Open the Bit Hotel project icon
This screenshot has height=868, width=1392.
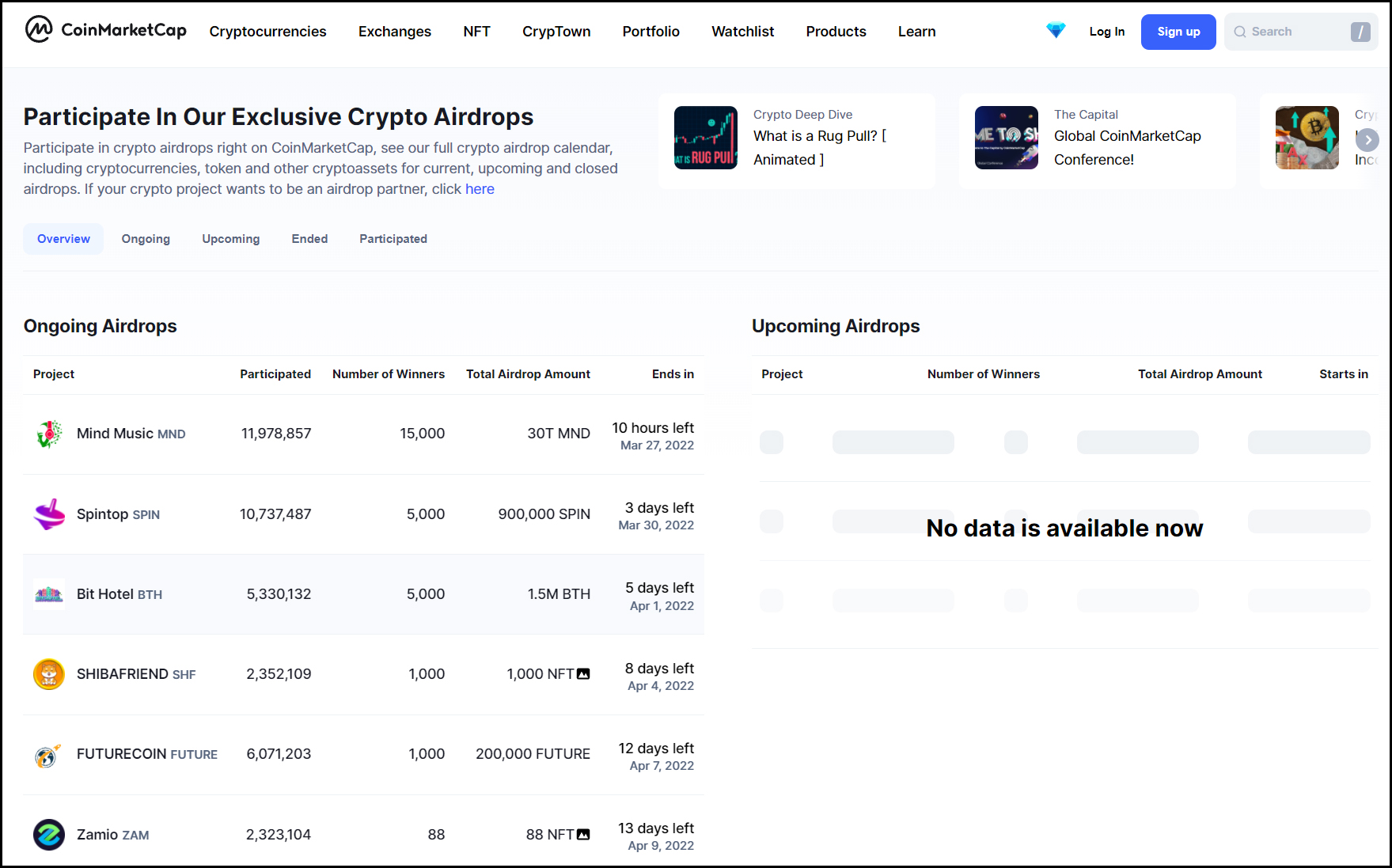49,593
